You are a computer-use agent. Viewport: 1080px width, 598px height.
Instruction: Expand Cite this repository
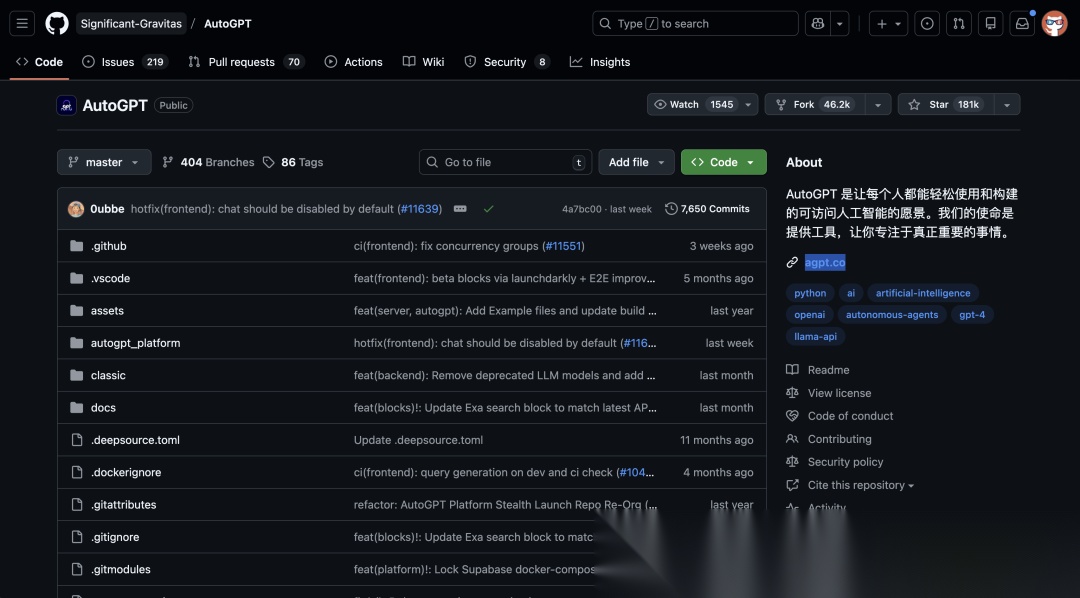tap(860, 485)
